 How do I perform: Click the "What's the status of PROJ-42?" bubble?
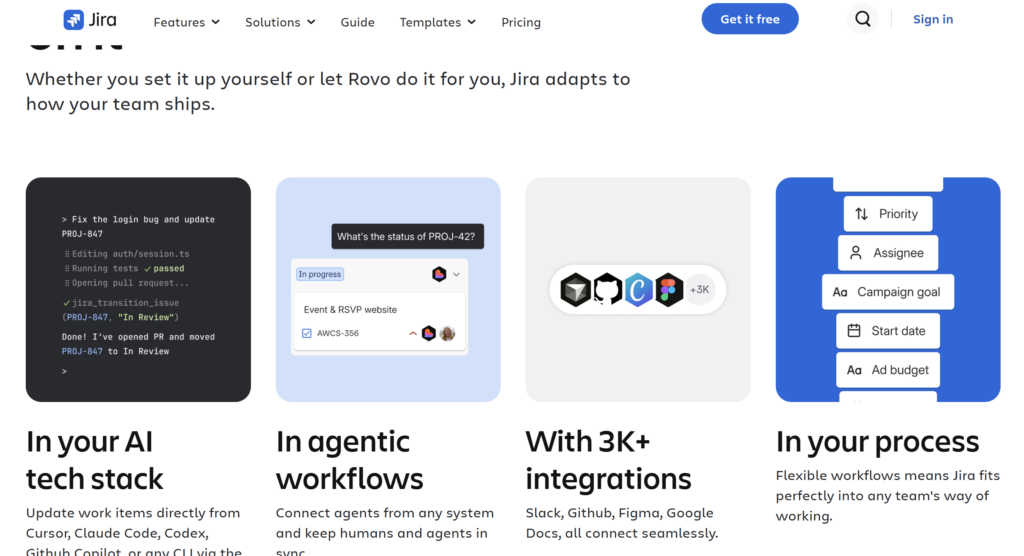point(408,237)
